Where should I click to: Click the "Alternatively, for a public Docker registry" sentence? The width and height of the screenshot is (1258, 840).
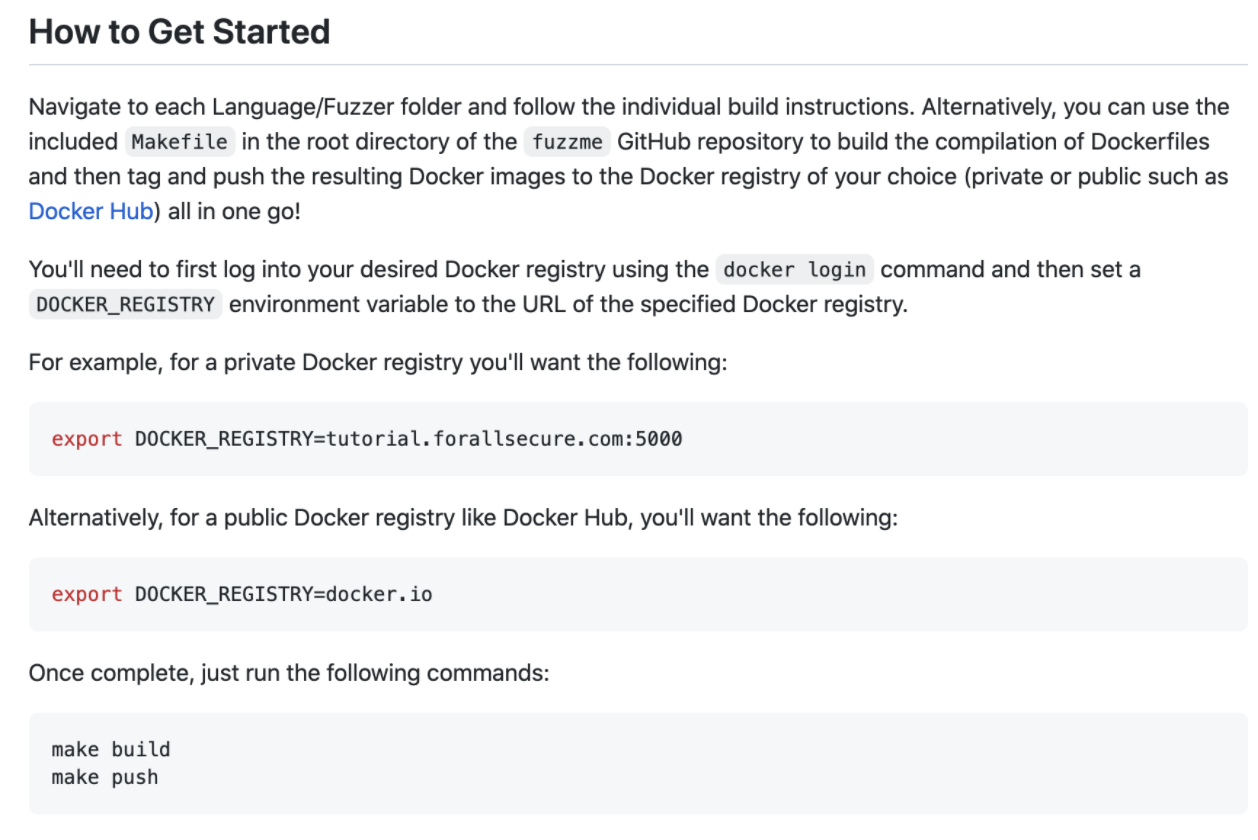(463, 518)
